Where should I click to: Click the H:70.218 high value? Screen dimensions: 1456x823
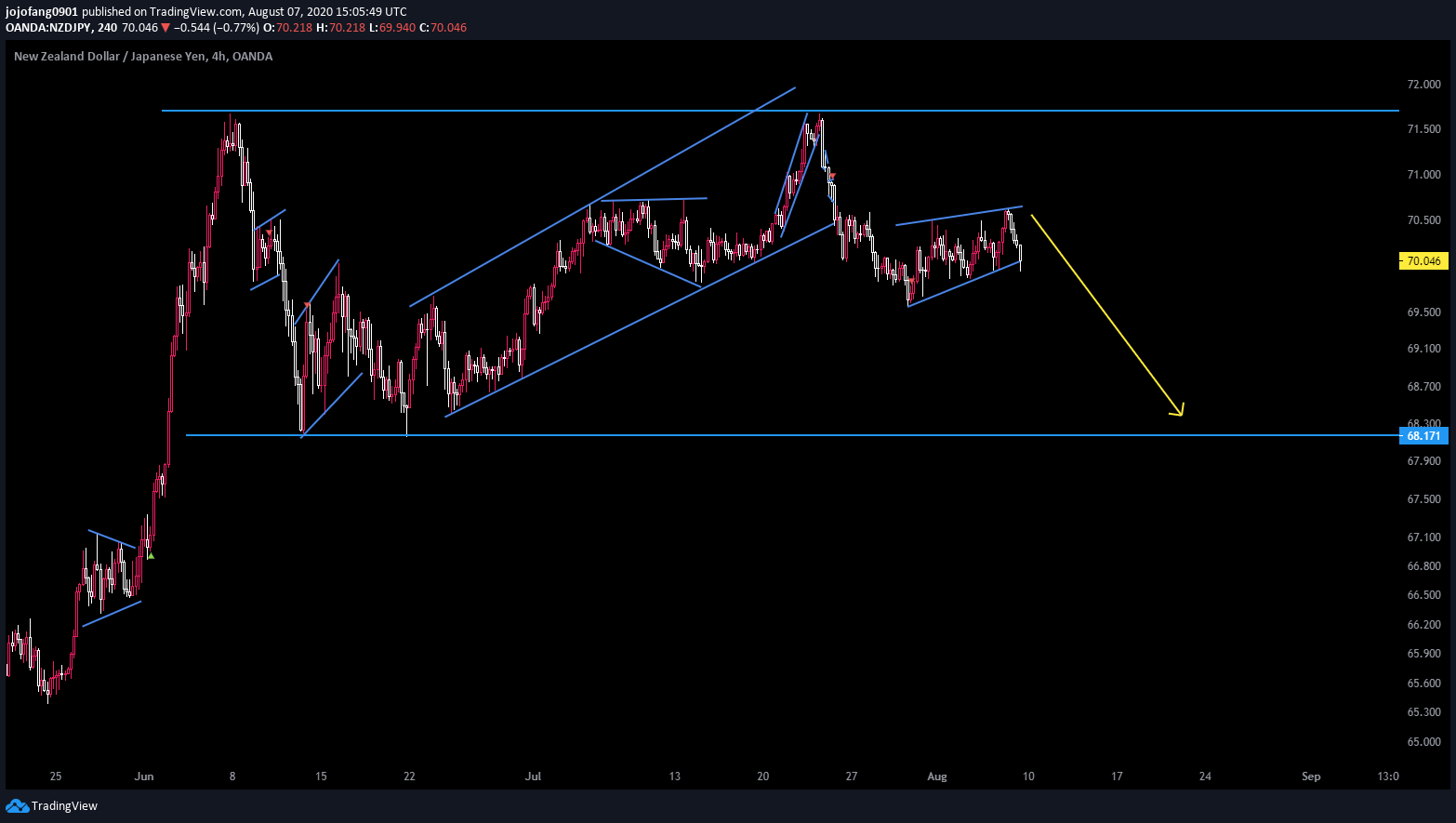(340, 28)
